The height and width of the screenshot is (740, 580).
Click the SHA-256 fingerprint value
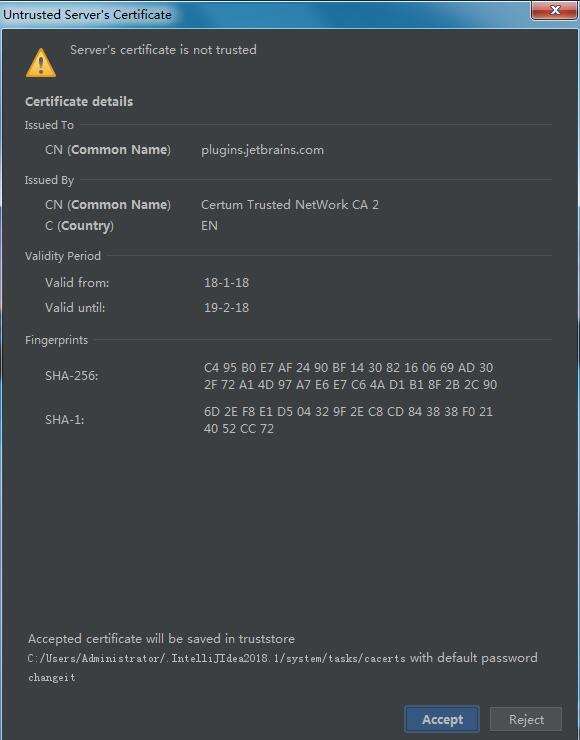(350, 376)
